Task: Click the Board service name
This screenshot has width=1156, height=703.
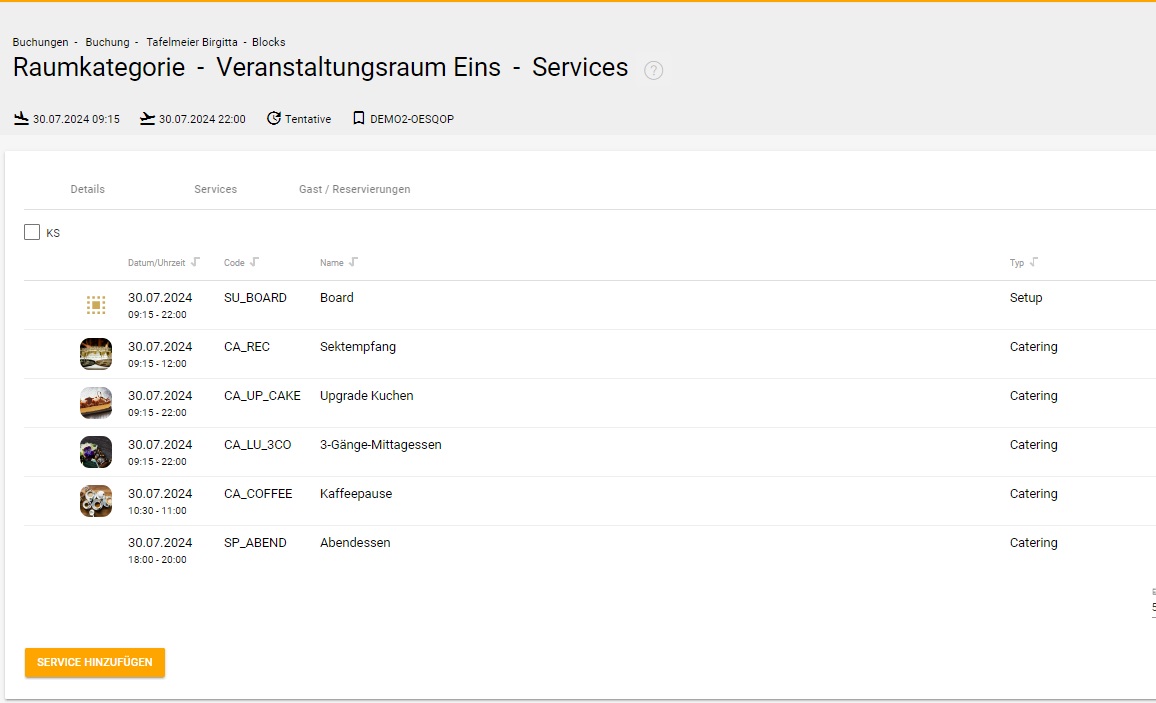Action: 337,298
